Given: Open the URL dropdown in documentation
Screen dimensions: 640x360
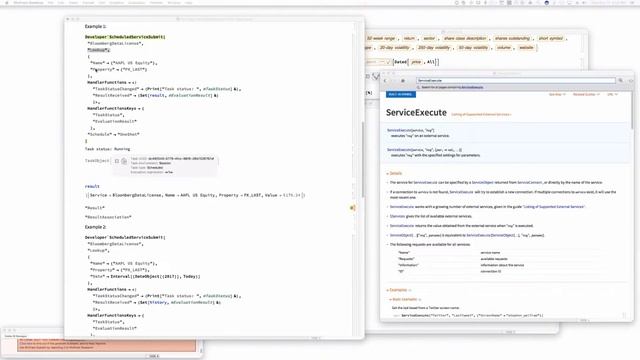Looking at the screenshot, I should click(612, 94).
